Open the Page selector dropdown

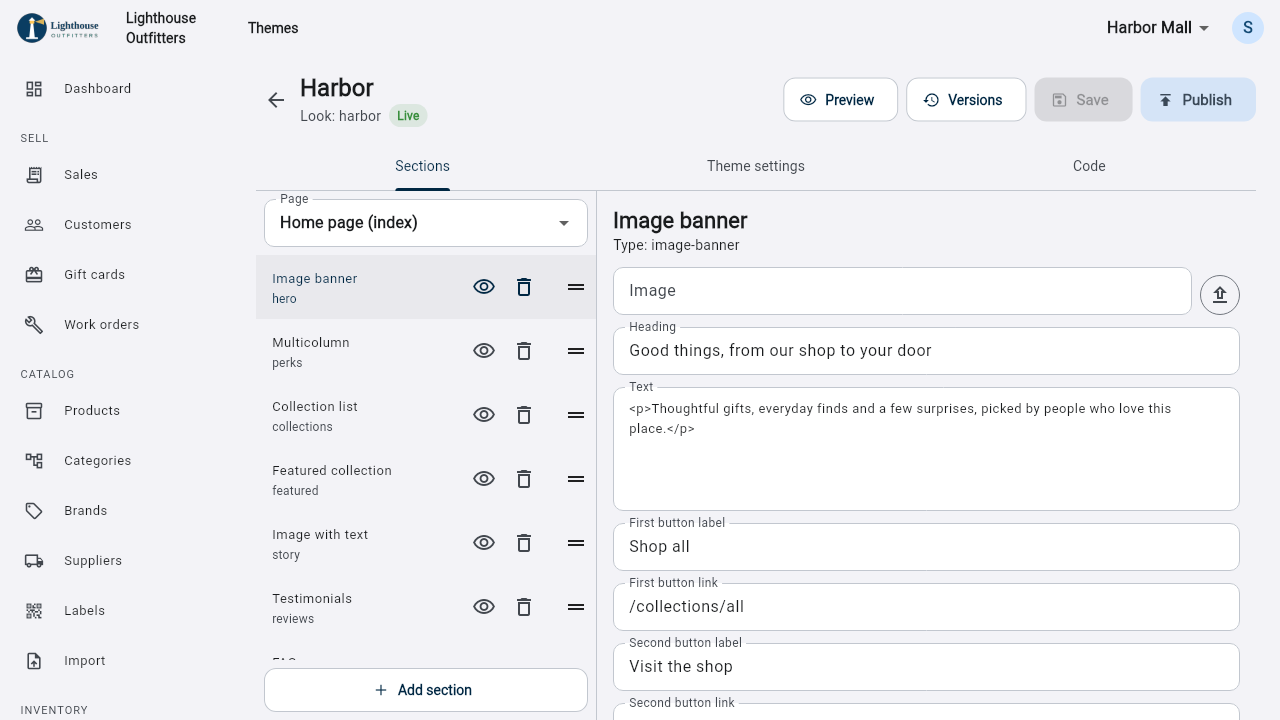click(426, 222)
